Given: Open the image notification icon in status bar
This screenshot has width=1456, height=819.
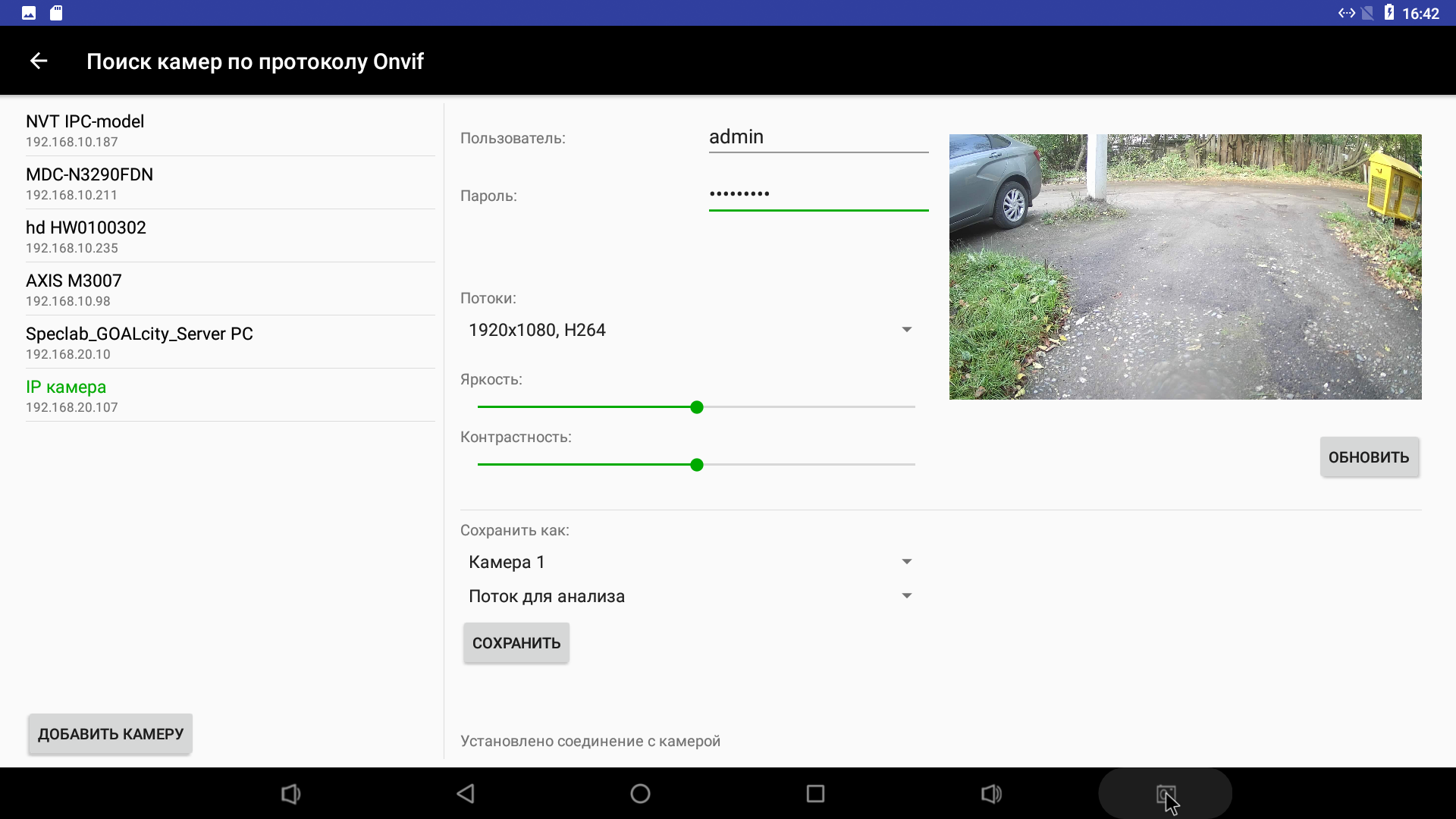Looking at the screenshot, I should tap(29, 13).
